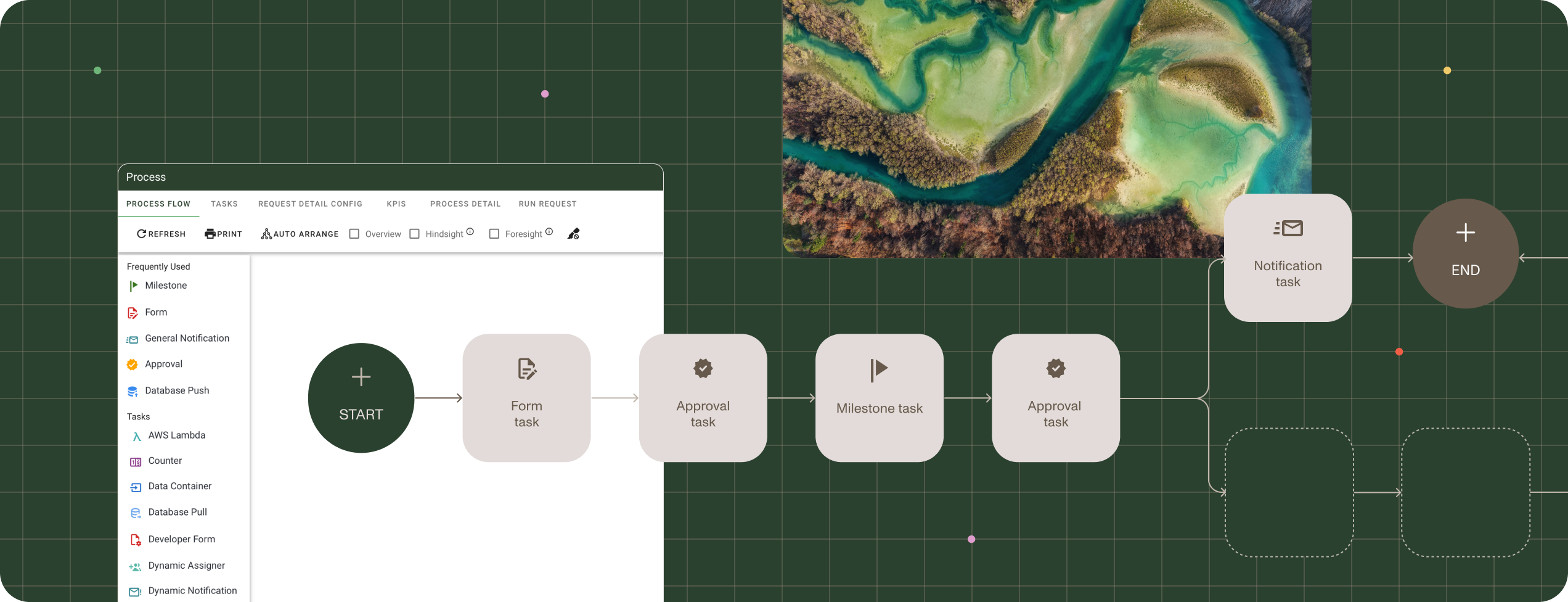Click the Print button
The height and width of the screenshot is (602, 1568).
coord(223,234)
